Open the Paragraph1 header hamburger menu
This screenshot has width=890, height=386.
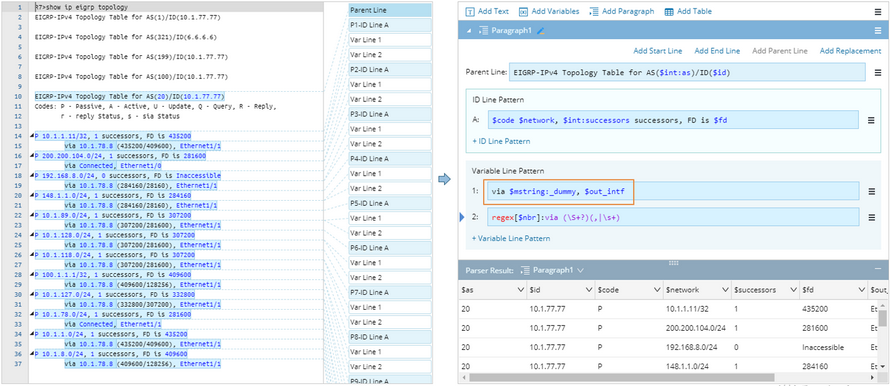[x=877, y=31]
